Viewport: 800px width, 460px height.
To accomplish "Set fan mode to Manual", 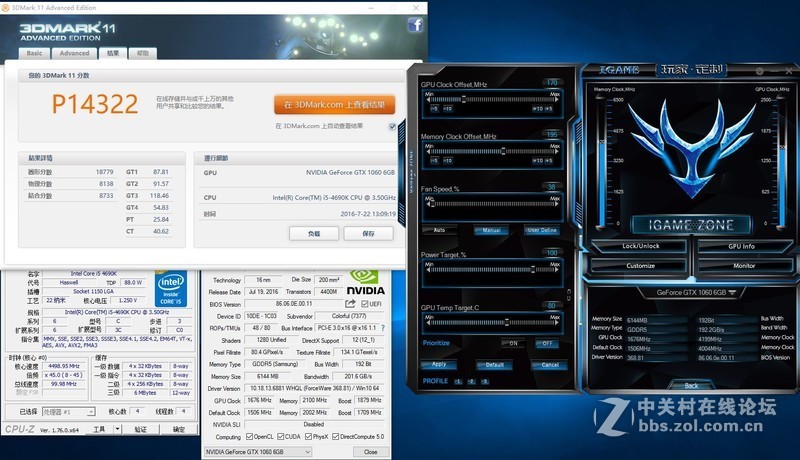I will click(491, 231).
